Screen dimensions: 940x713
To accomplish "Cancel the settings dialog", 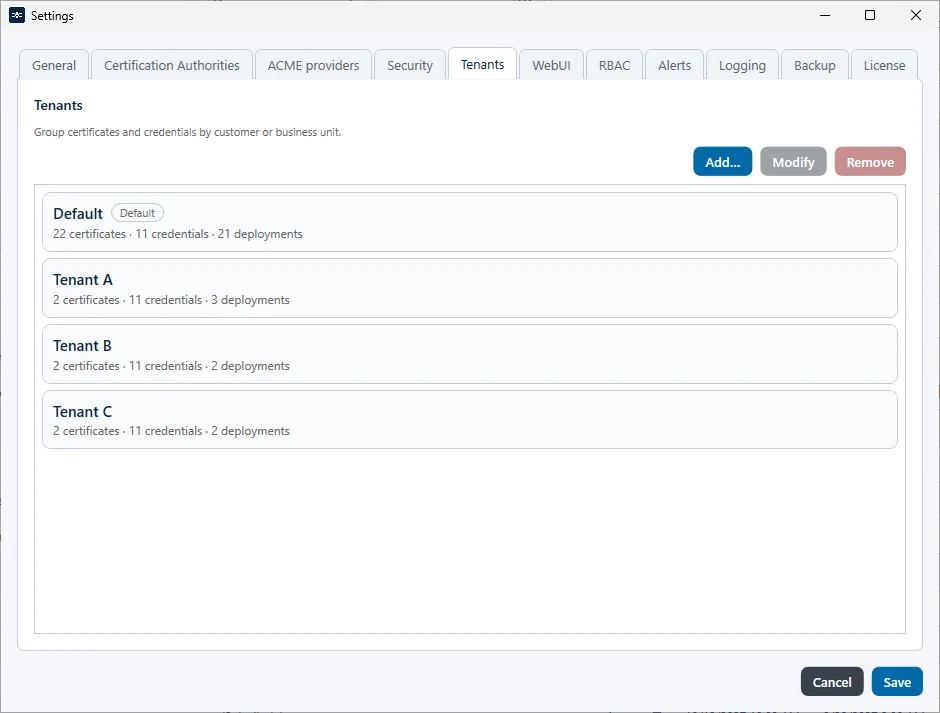I will pyautogui.click(x=831, y=682).
